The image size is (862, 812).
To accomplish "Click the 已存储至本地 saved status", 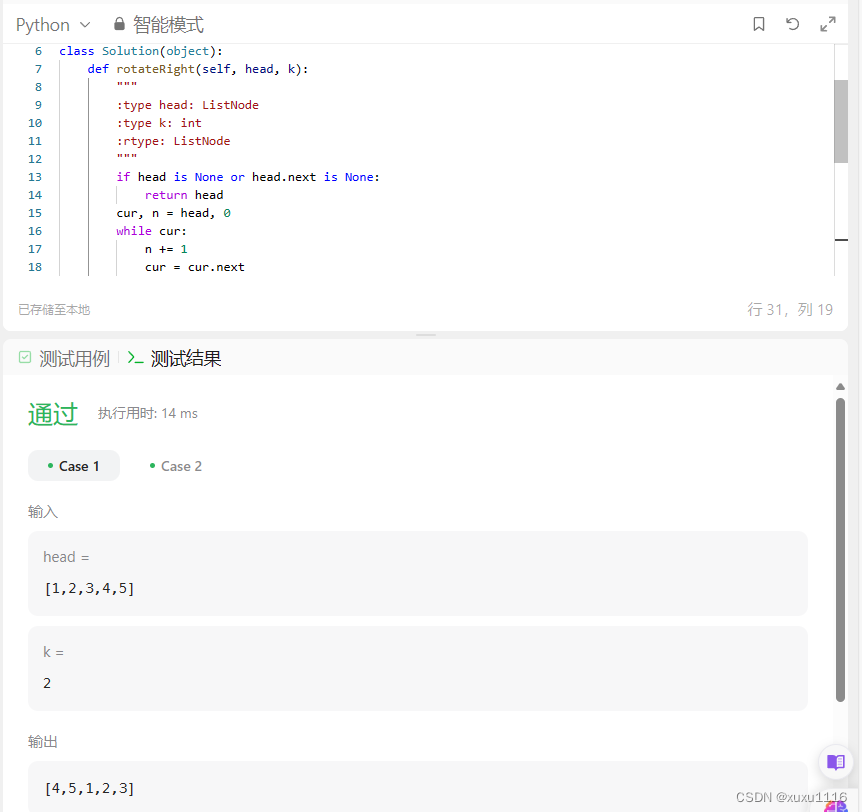I will point(54,310).
